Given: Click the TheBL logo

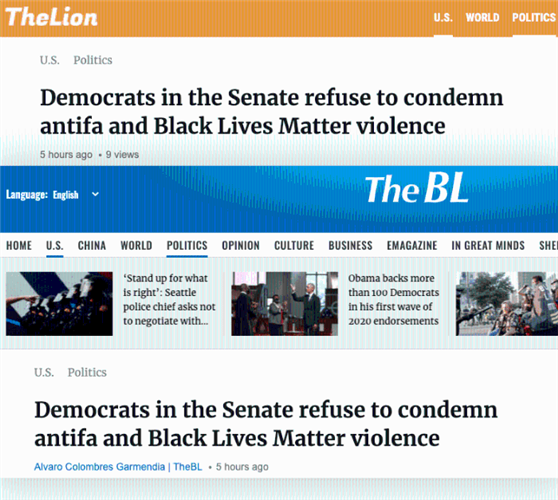Looking at the screenshot, I should tap(416, 188).
